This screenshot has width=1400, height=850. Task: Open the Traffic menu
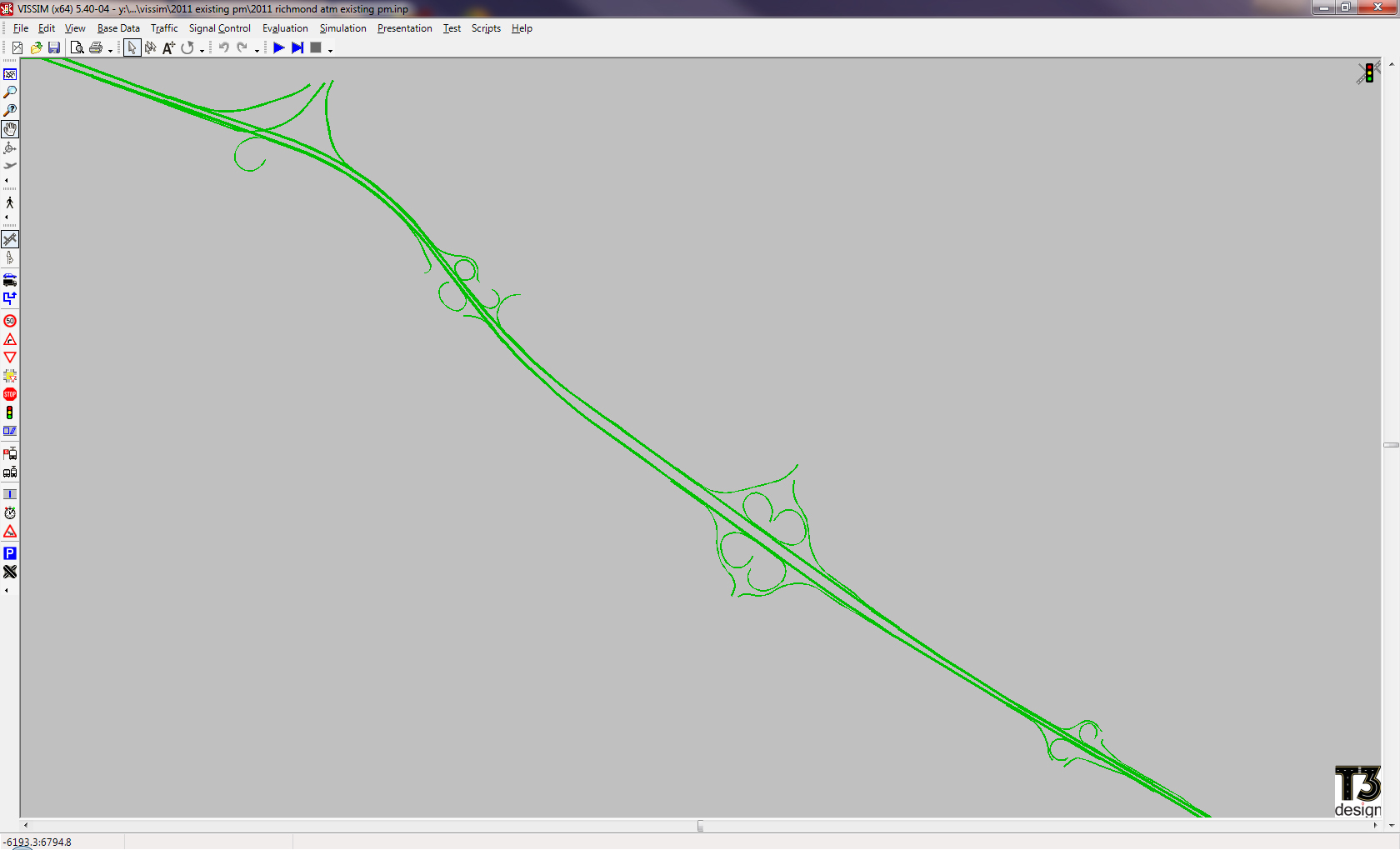pos(164,28)
